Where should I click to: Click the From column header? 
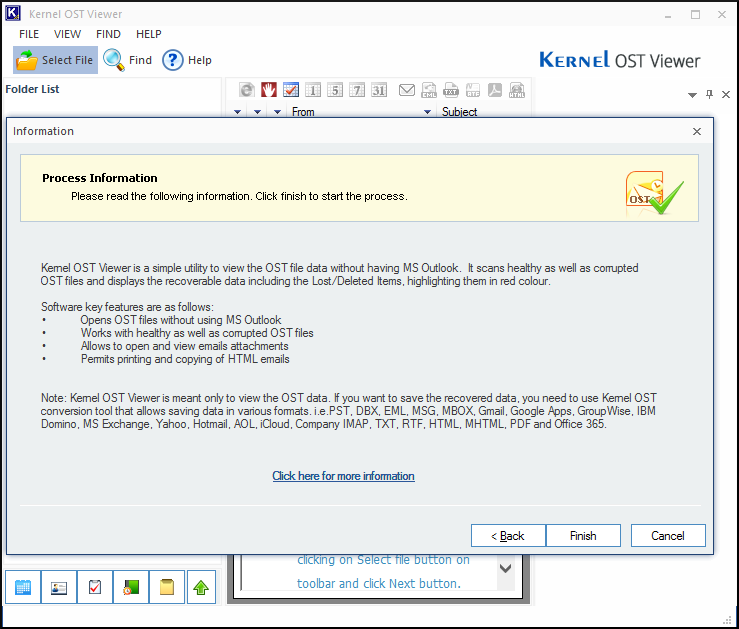pyautogui.click(x=303, y=112)
